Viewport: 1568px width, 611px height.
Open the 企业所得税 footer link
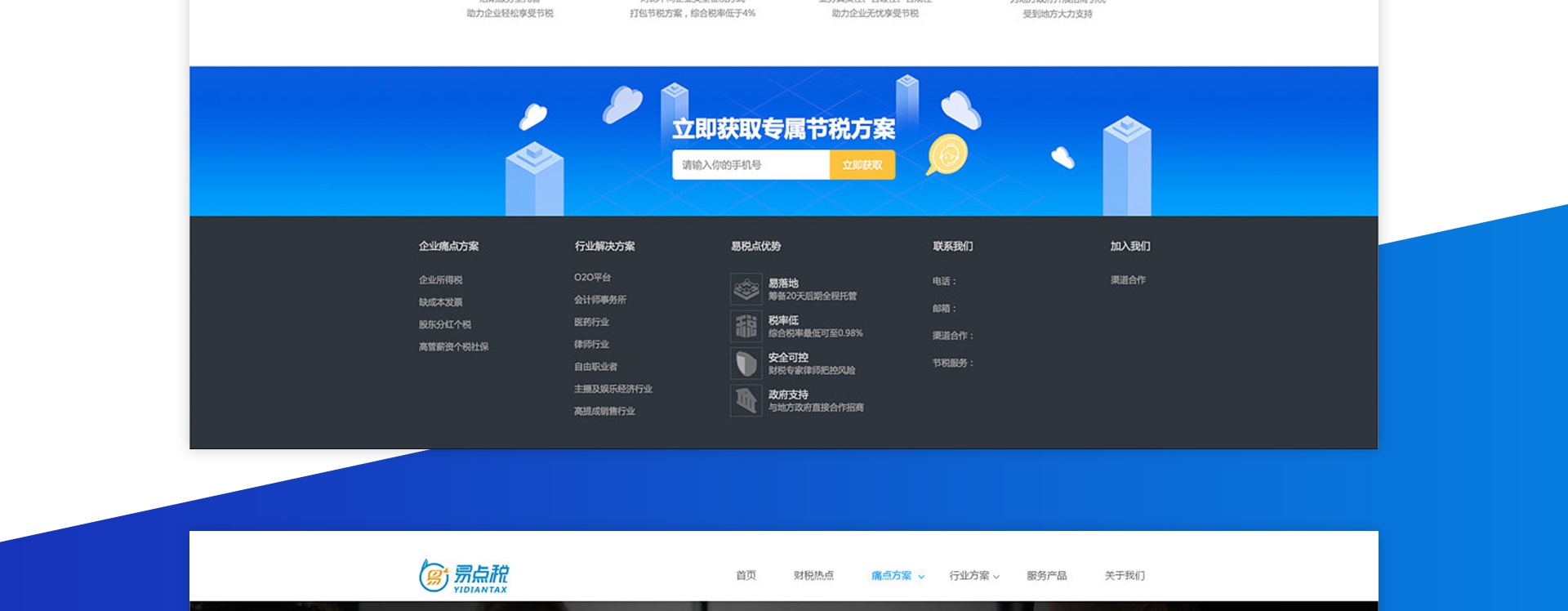click(441, 280)
